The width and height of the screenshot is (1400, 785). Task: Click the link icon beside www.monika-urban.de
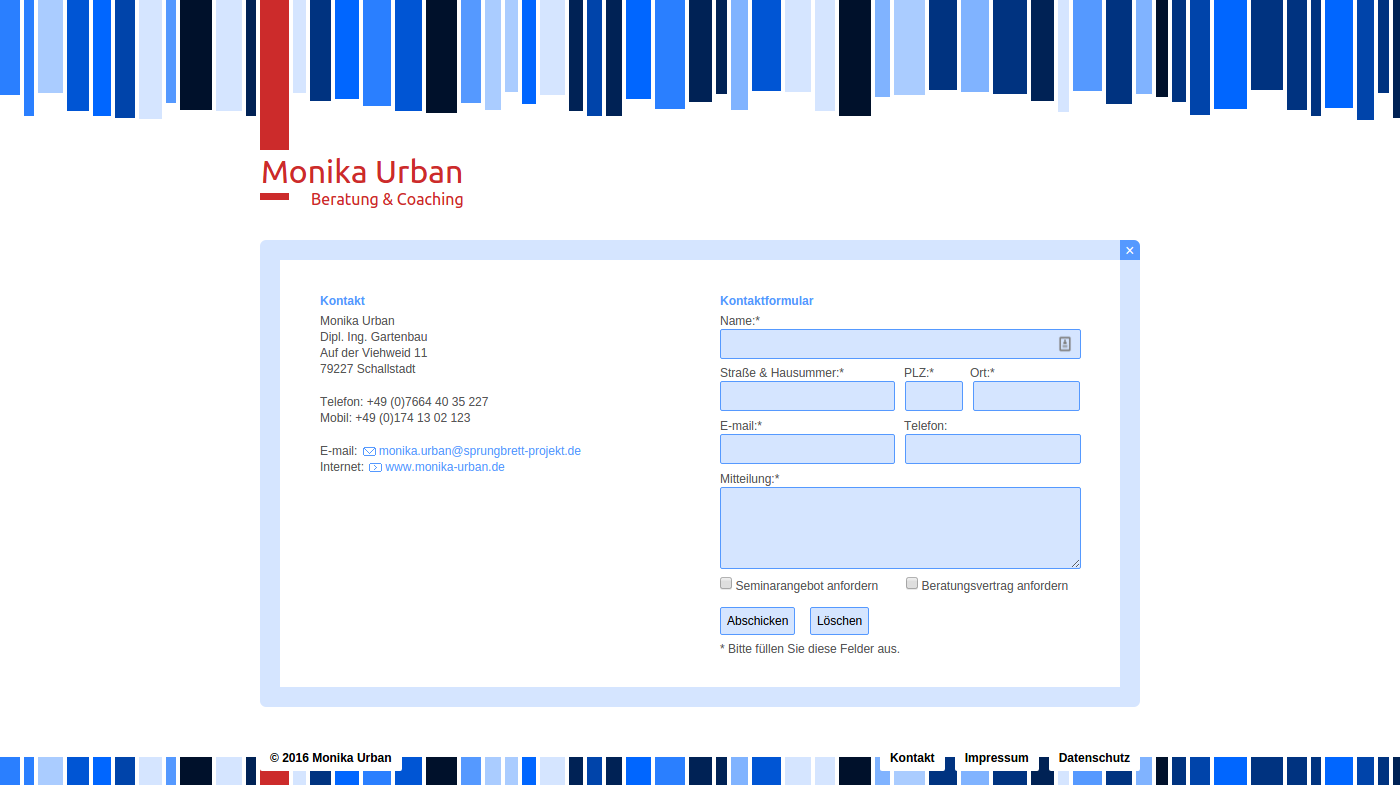[375, 468]
